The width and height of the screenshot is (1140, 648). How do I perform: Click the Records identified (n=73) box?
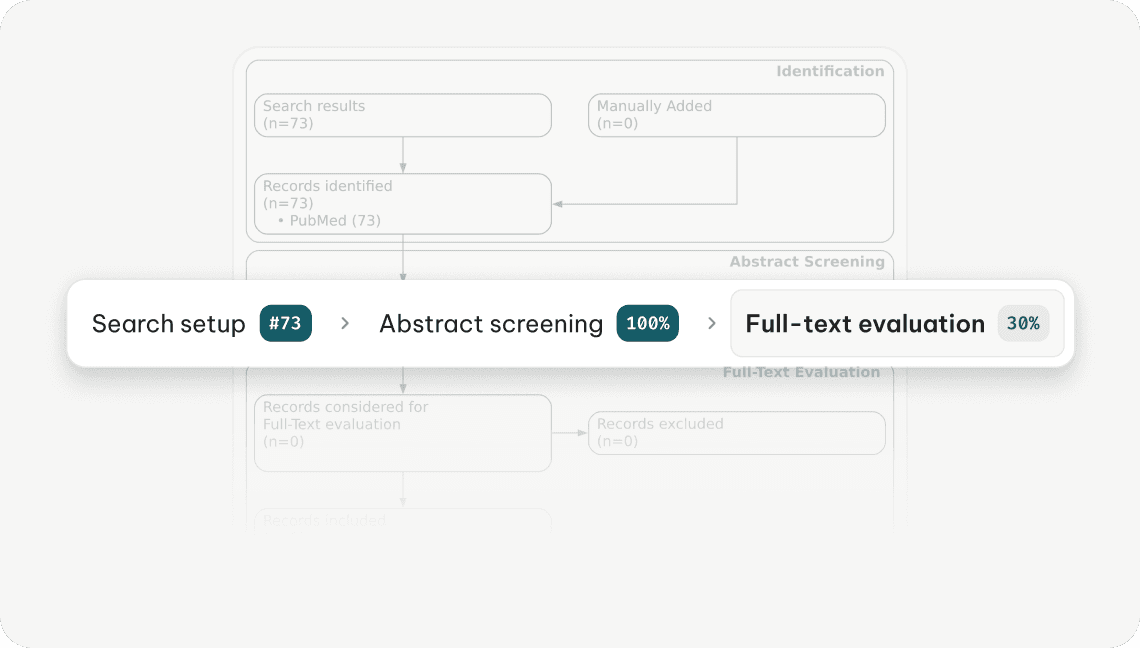(403, 204)
